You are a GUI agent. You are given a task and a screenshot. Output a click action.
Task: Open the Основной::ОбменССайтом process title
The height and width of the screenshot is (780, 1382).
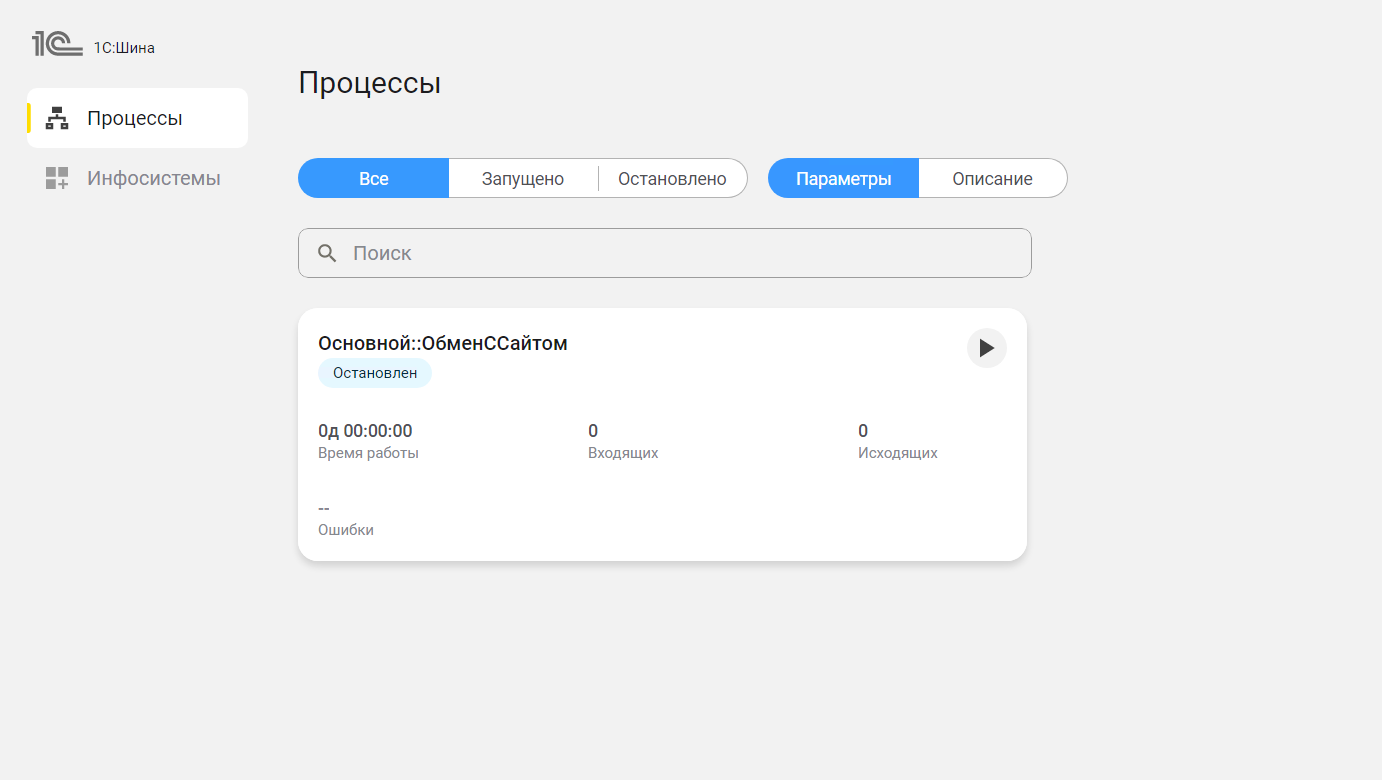pos(442,344)
